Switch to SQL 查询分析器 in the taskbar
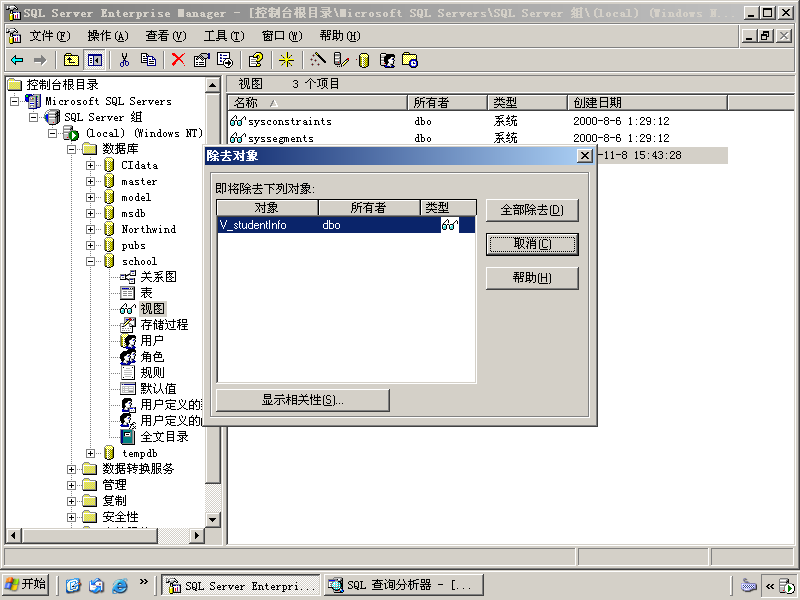Viewport: 800px width, 600px height. [404, 585]
